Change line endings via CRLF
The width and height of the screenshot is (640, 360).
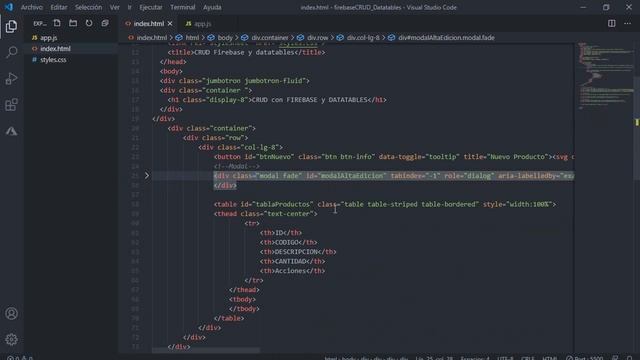(527, 358)
